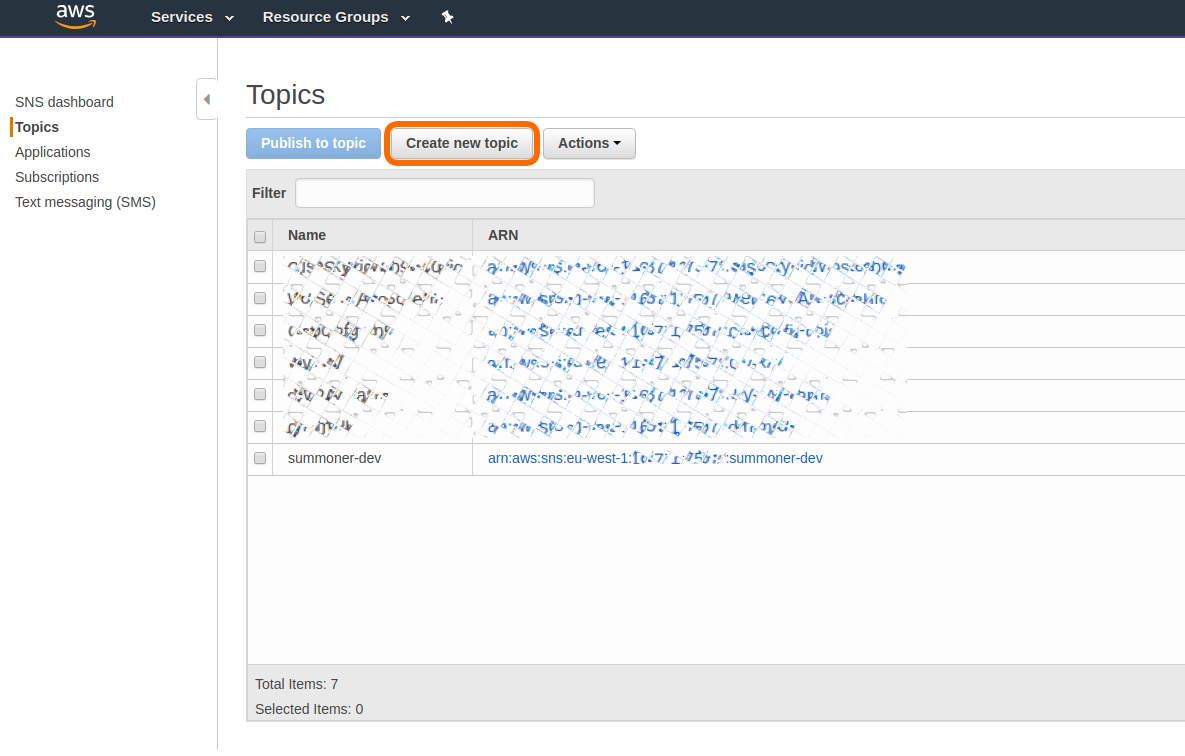Viewport: 1185px width, 756px height.
Task: Check the box for summoner-dev topic
Action: pyautogui.click(x=260, y=458)
